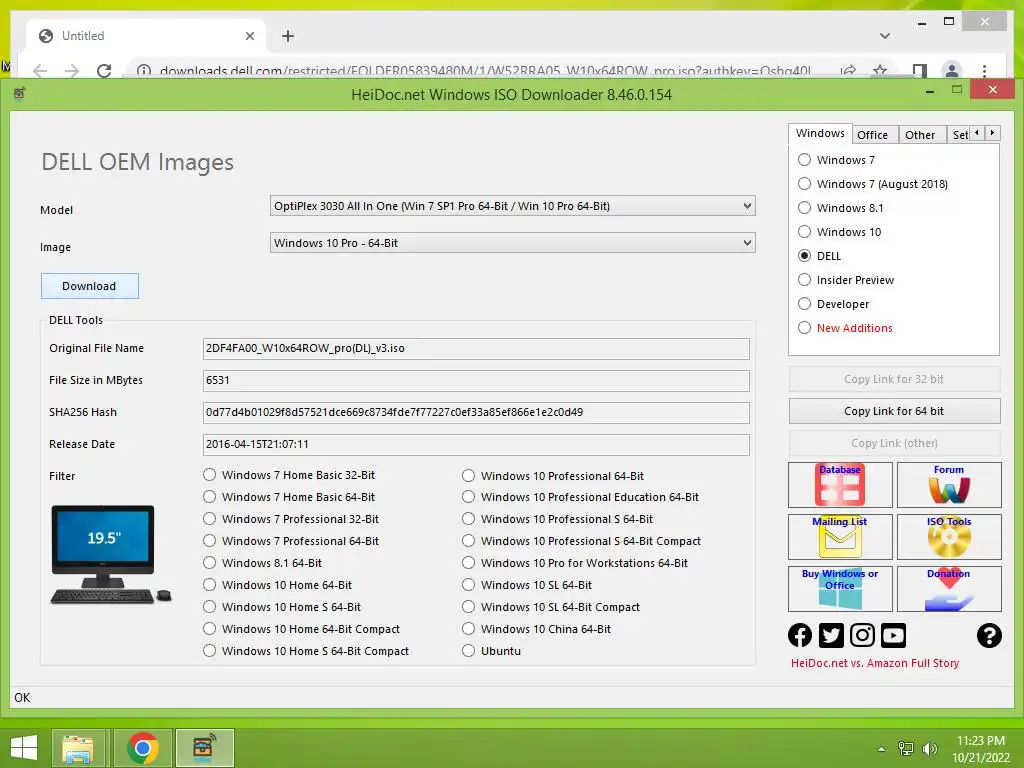Filter by Ubuntu
Viewport: 1024px width, 768px height.
[x=468, y=650]
